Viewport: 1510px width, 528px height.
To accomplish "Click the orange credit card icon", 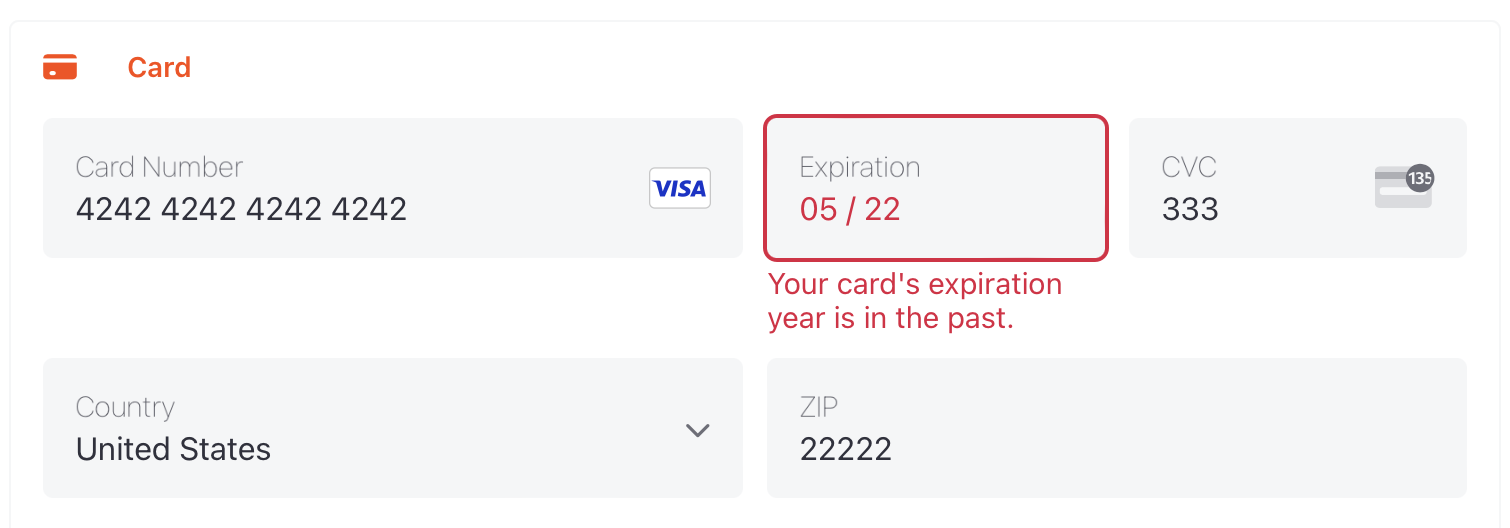I will coord(60,67).
